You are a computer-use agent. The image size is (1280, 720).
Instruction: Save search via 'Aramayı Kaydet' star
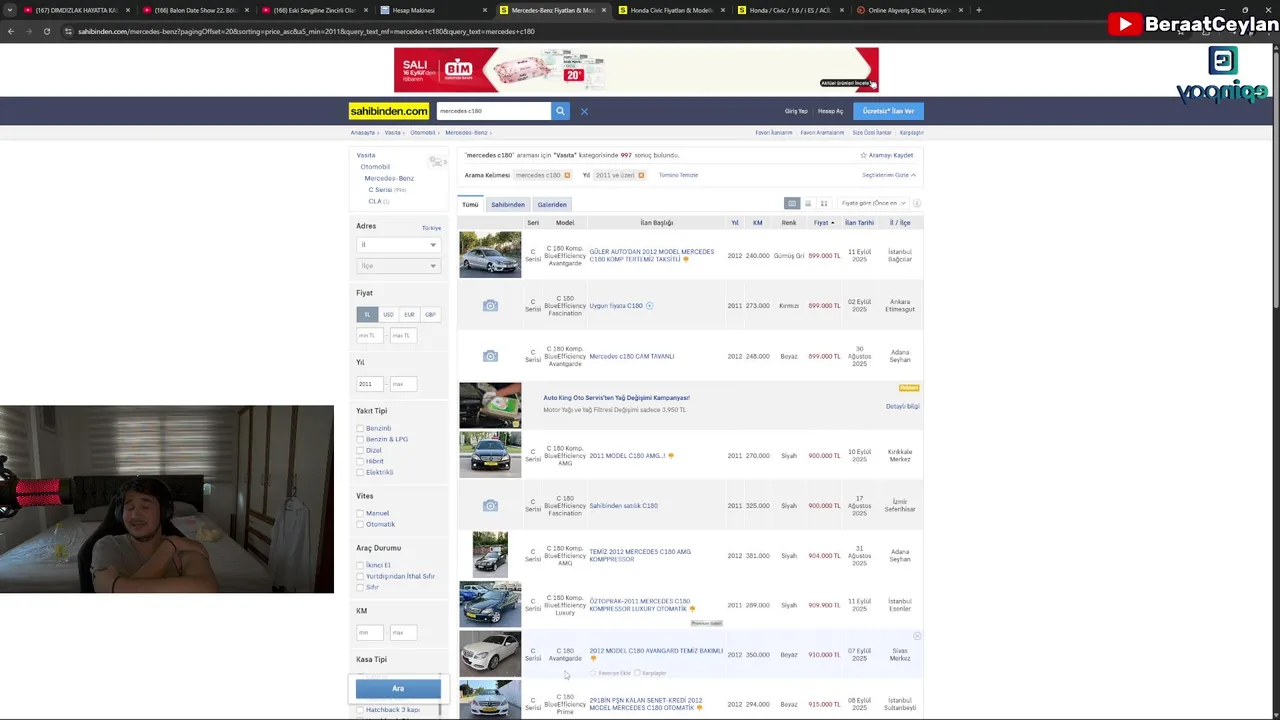pos(864,156)
